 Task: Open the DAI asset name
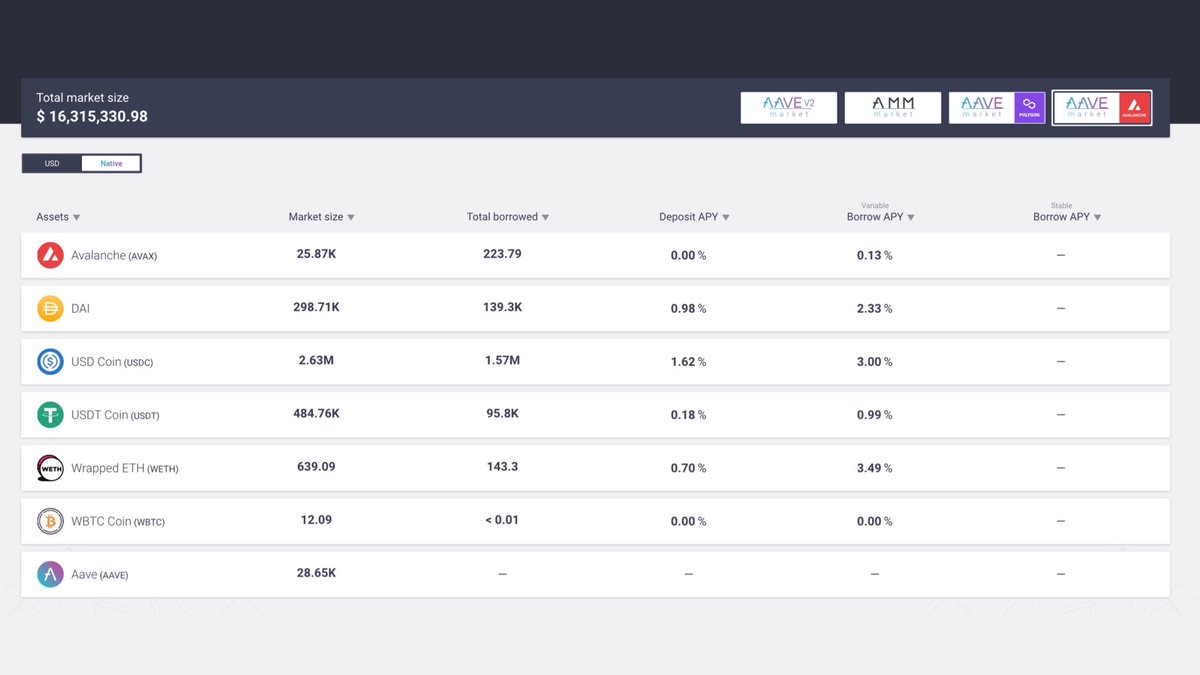80,309
